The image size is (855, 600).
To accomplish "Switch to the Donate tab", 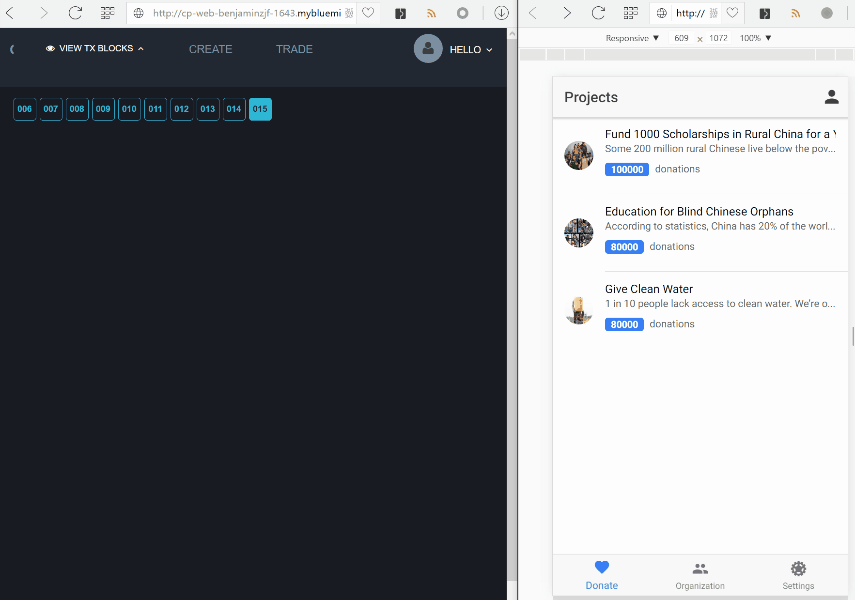I will (x=601, y=575).
